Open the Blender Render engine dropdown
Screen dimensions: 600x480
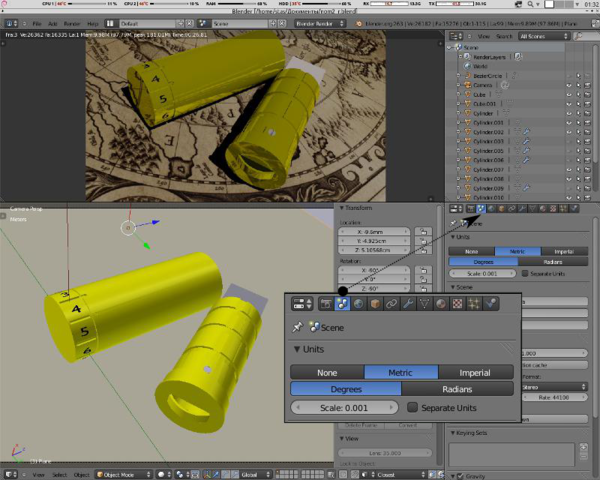tap(320, 24)
